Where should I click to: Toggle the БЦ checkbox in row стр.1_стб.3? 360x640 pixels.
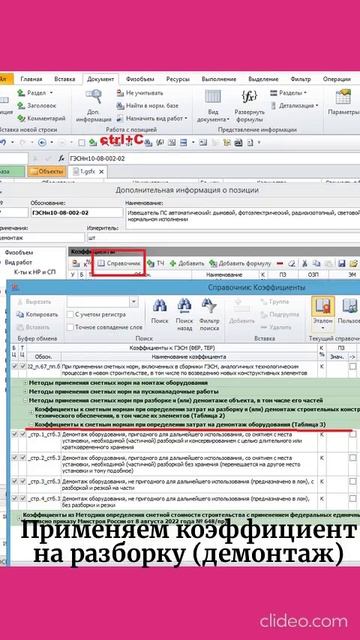pos(15,435)
